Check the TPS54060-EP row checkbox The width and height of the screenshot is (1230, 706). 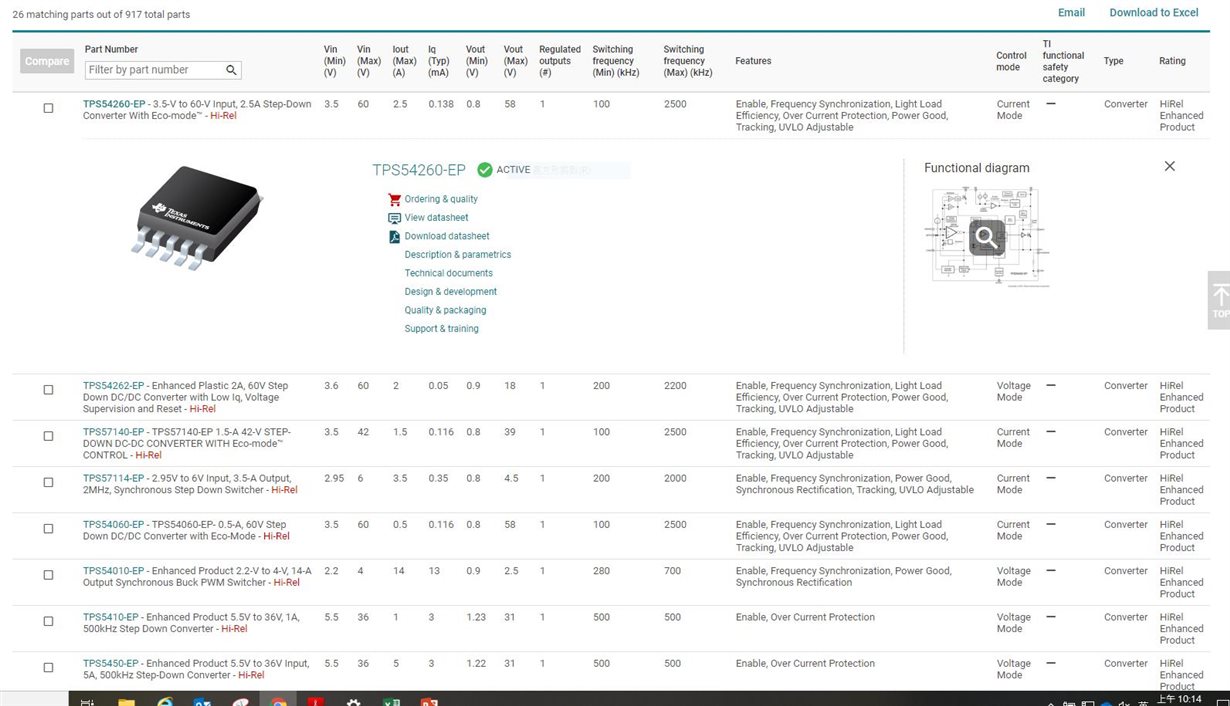48,529
